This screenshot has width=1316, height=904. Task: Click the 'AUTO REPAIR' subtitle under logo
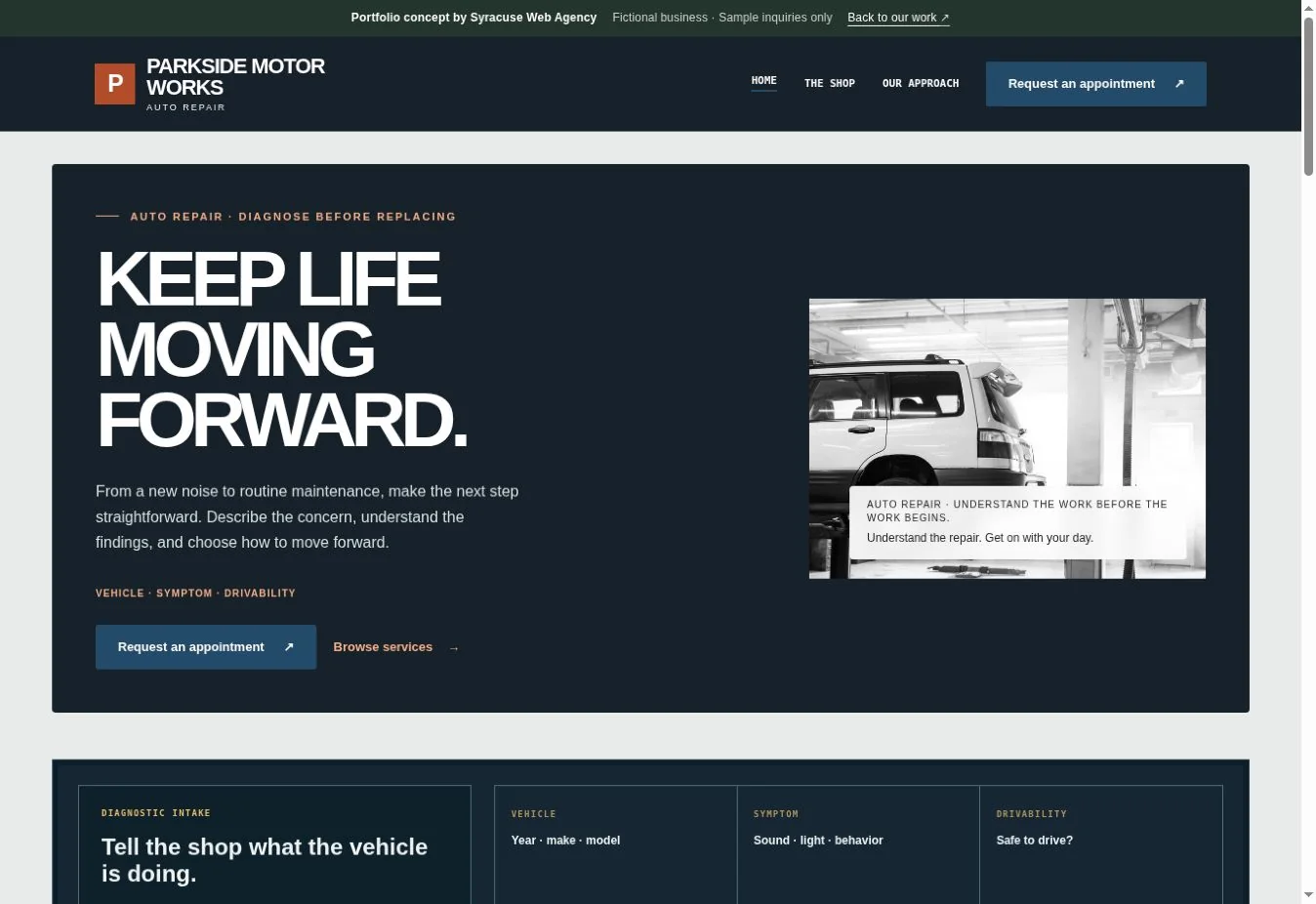click(185, 107)
